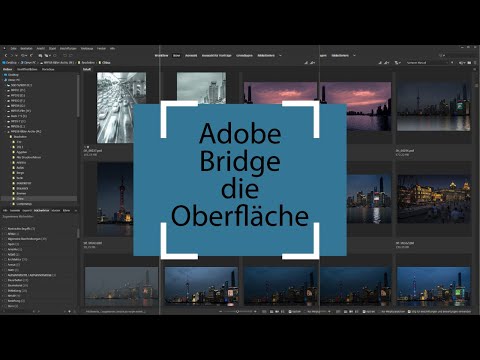Check the Beleuchtung keyword checkbox
Image resolution: width=480 pixels, height=360 pixels.
[x=5, y=290]
